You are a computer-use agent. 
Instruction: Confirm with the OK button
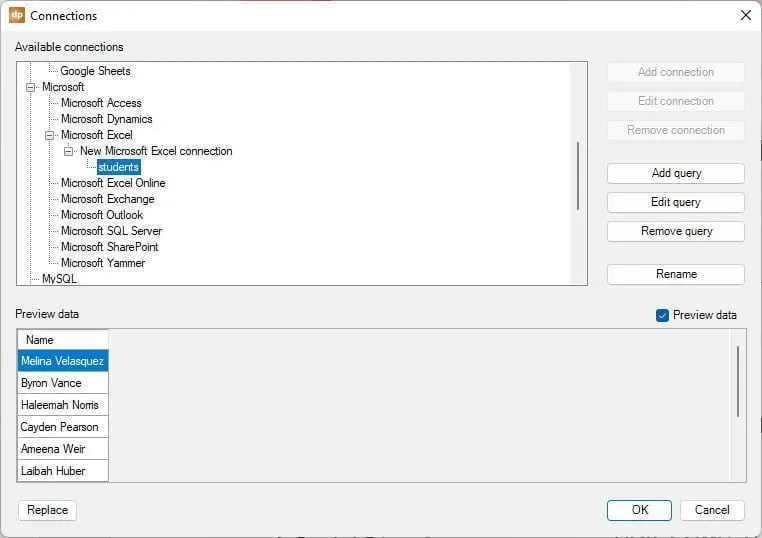tap(639, 510)
